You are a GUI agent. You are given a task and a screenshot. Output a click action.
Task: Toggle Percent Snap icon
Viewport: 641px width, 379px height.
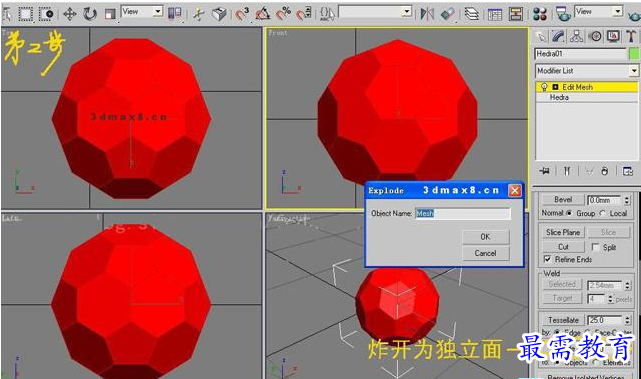(283, 14)
